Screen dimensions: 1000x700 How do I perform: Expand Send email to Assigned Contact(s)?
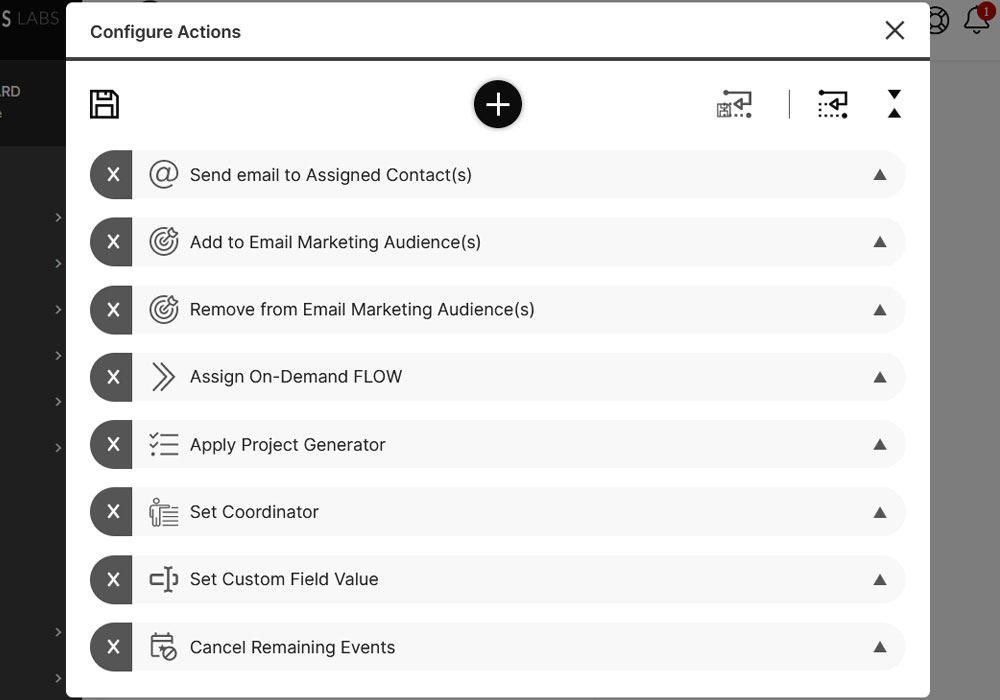coord(879,175)
